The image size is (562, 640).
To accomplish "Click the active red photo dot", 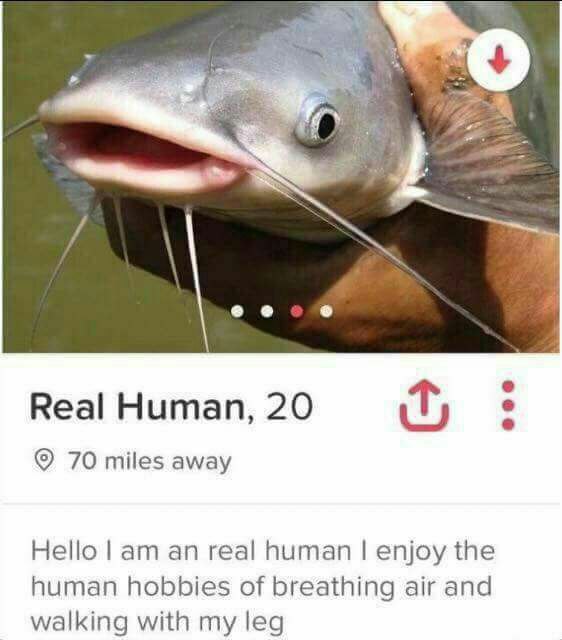I will [x=297, y=311].
